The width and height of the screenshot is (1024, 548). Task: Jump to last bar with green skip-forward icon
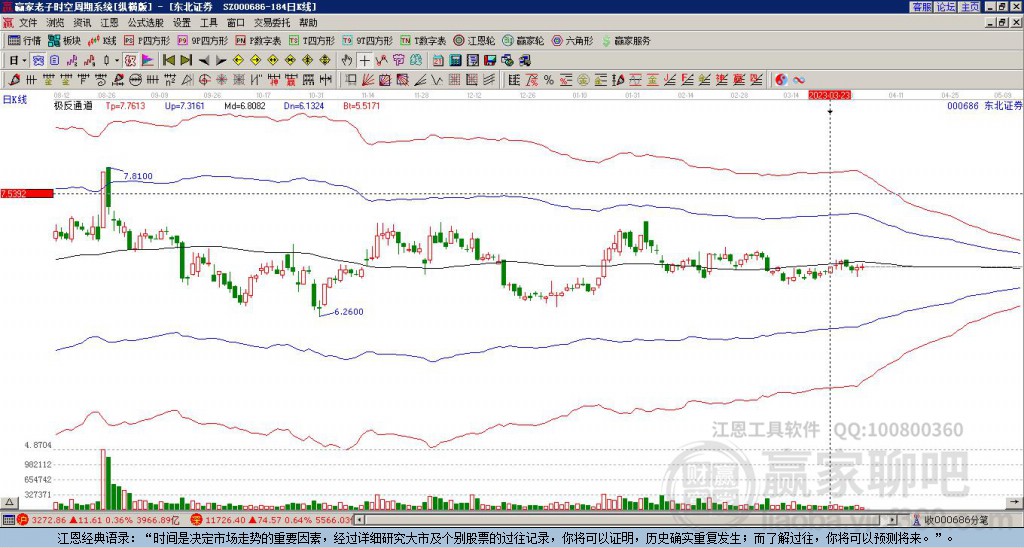tap(186, 61)
